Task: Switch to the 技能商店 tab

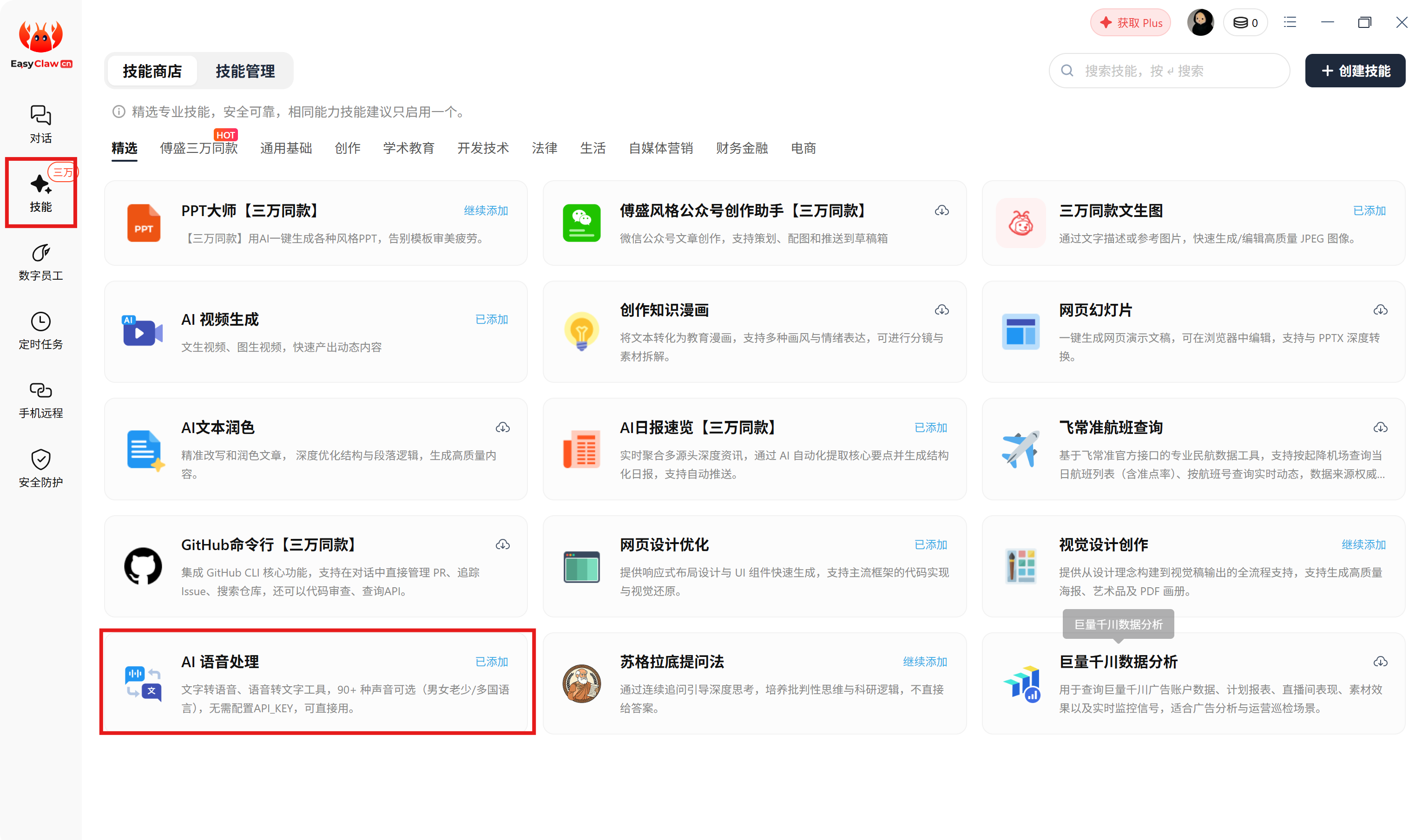Action: click(x=152, y=72)
